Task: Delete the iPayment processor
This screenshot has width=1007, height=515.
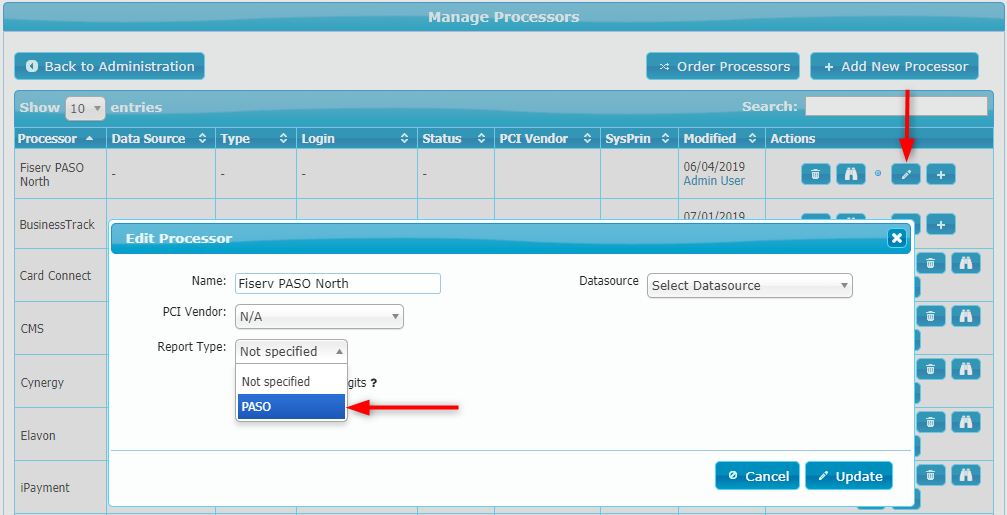Action: 931,475
